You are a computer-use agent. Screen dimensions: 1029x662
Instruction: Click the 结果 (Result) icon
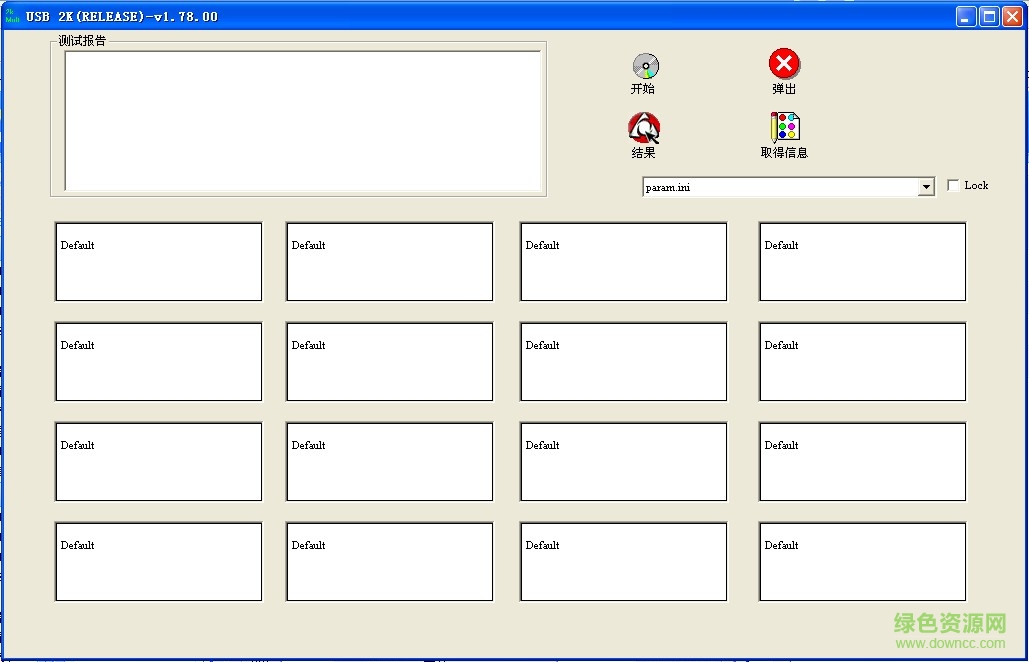tap(644, 128)
